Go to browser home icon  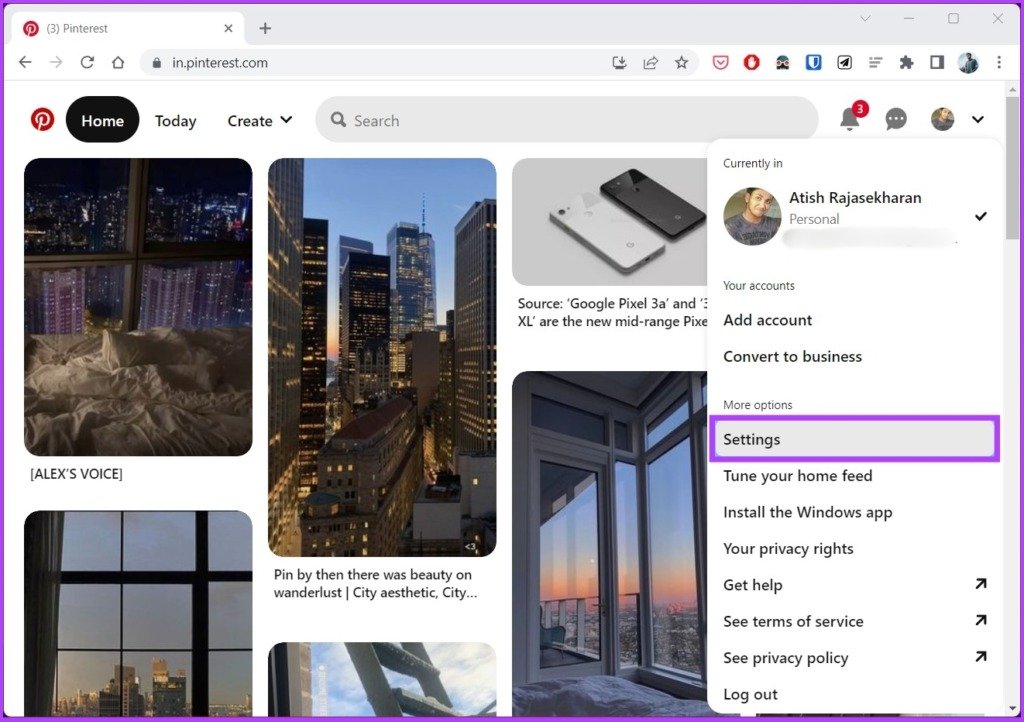[x=118, y=63]
